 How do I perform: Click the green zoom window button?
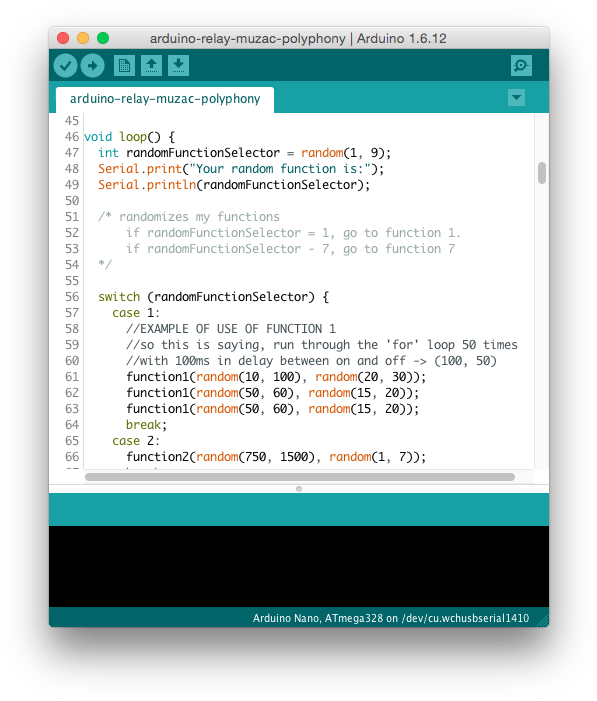103,38
